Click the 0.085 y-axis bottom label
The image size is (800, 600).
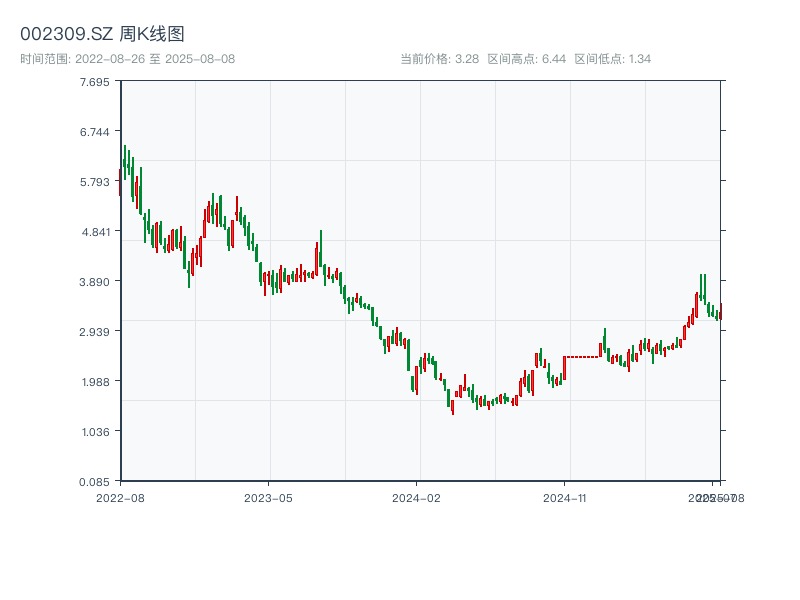[x=96, y=482]
